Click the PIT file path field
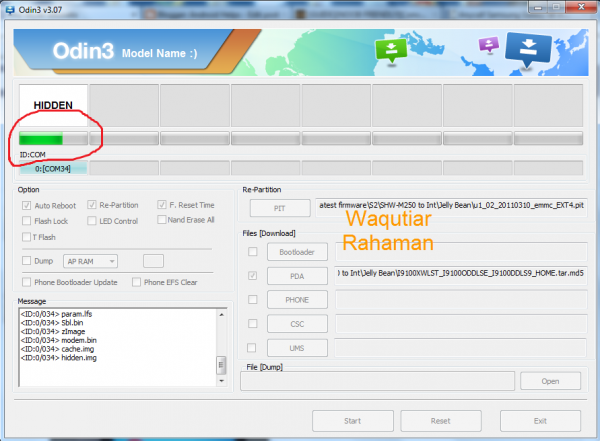Image resolution: width=600 pixels, height=441 pixels. point(451,207)
